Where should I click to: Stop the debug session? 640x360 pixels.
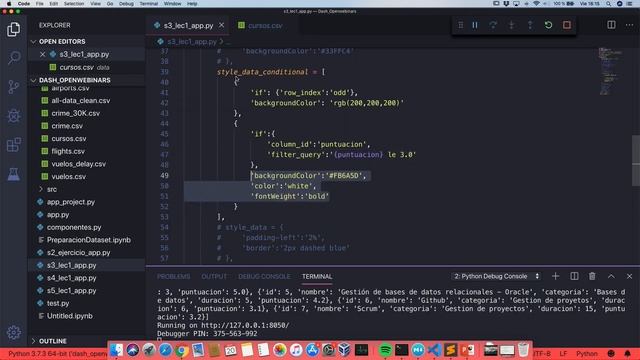pos(567,25)
